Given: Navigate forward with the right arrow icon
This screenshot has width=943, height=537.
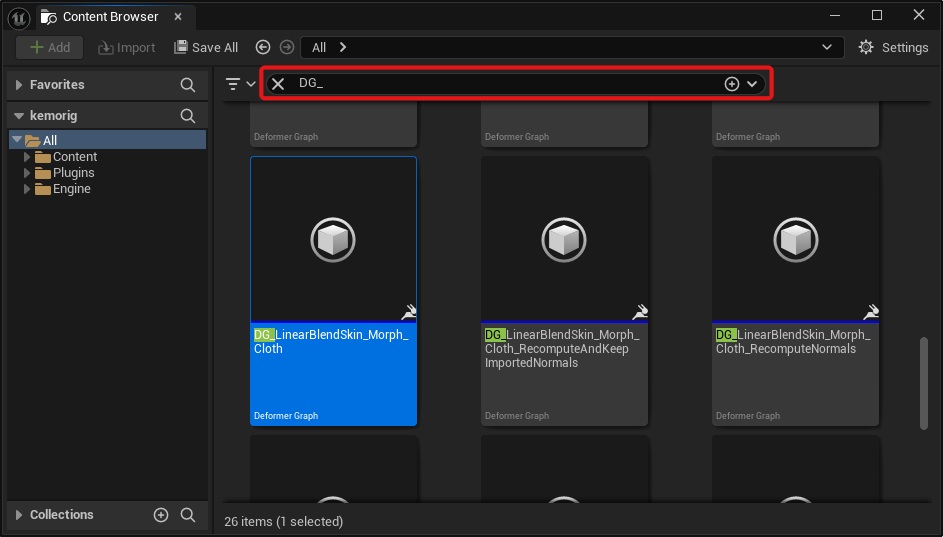Looking at the screenshot, I should [x=287, y=47].
